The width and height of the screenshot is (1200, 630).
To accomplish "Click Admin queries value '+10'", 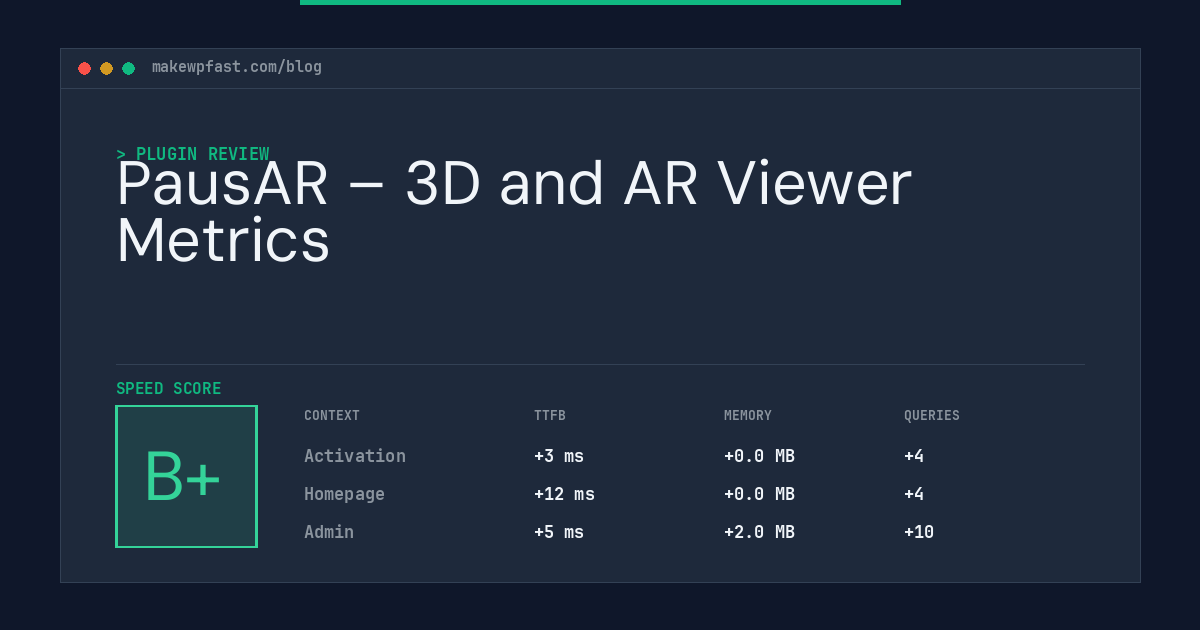I will coord(919,532).
